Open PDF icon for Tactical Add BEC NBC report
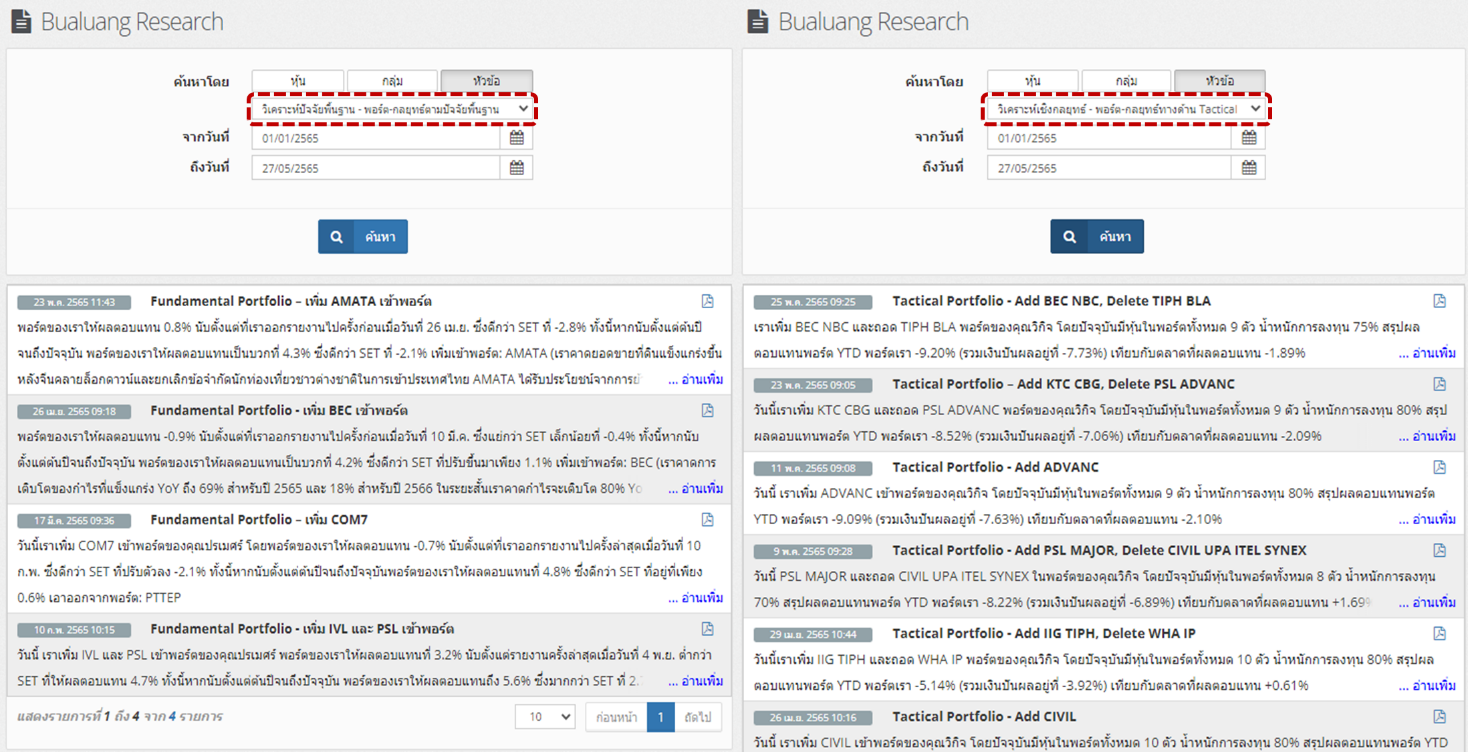 1439,301
